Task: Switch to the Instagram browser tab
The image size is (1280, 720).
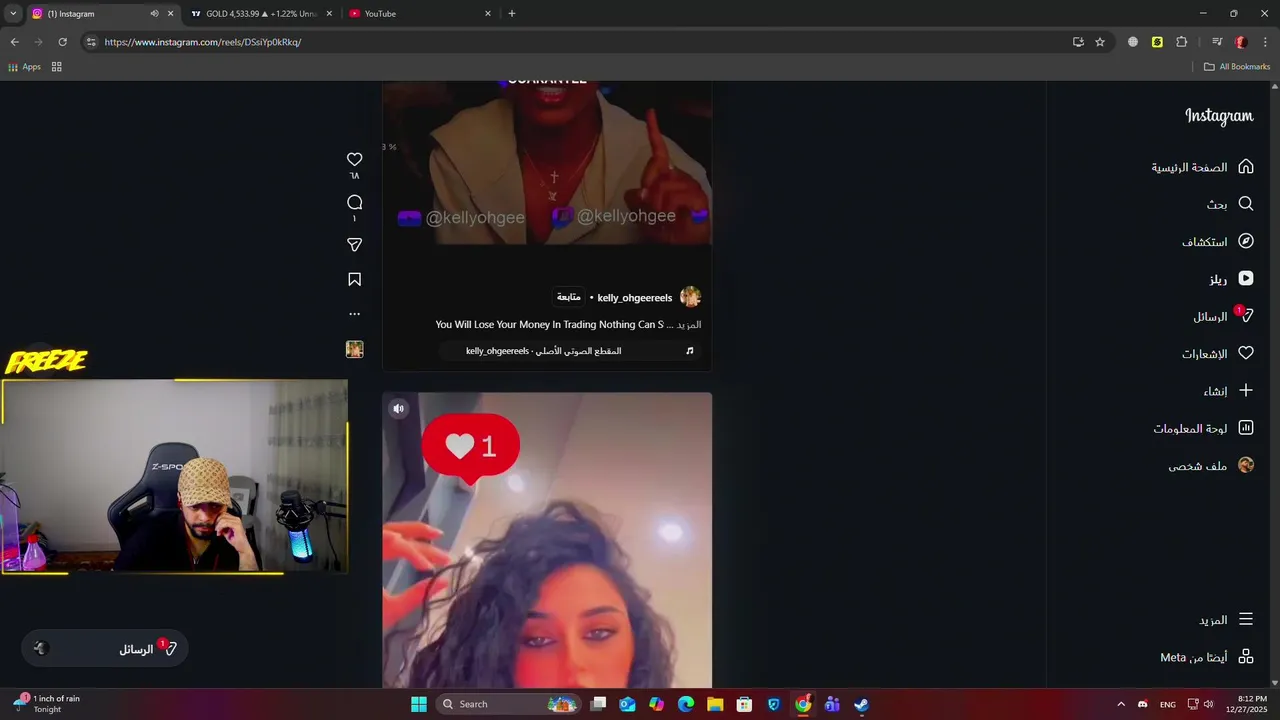Action: [x=88, y=14]
